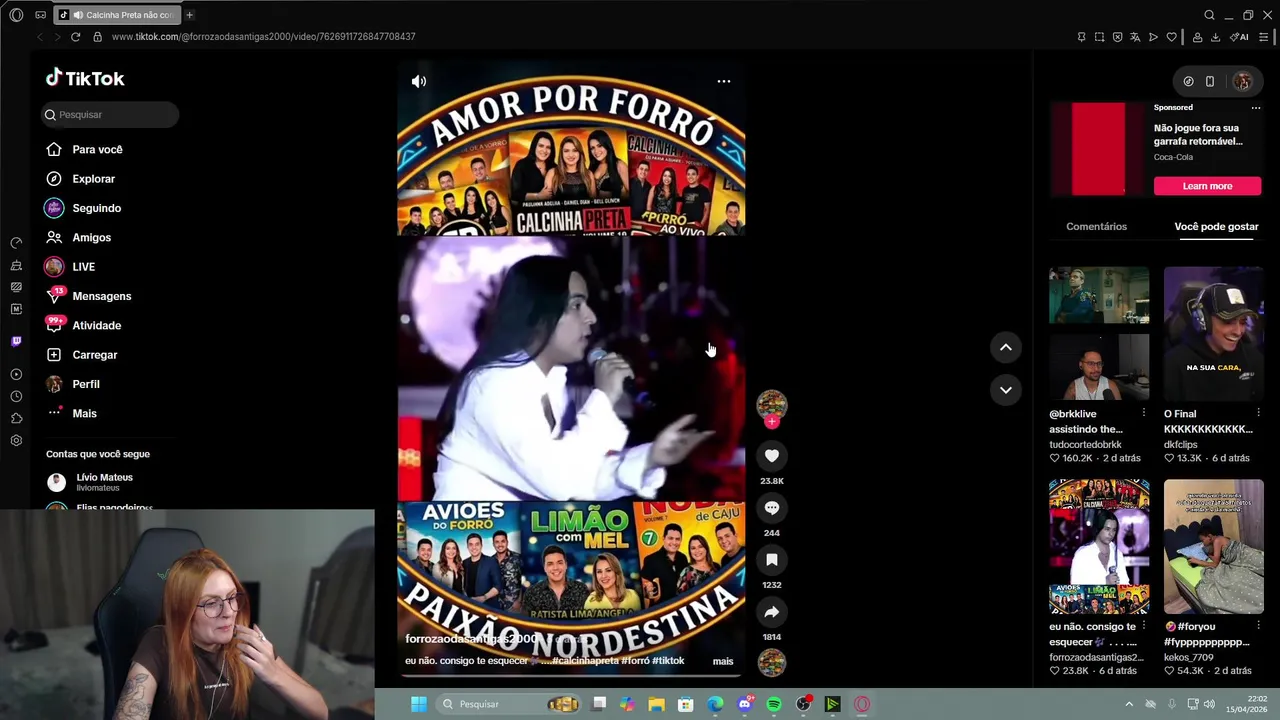Viewport: 1280px width, 720px height.
Task: Switch to the Comentários tab
Action: (1096, 227)
